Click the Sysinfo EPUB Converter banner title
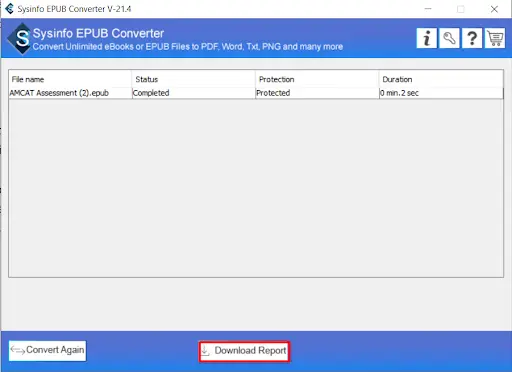The width and height of the screenshot is (512, 372). tap(98, 34)
